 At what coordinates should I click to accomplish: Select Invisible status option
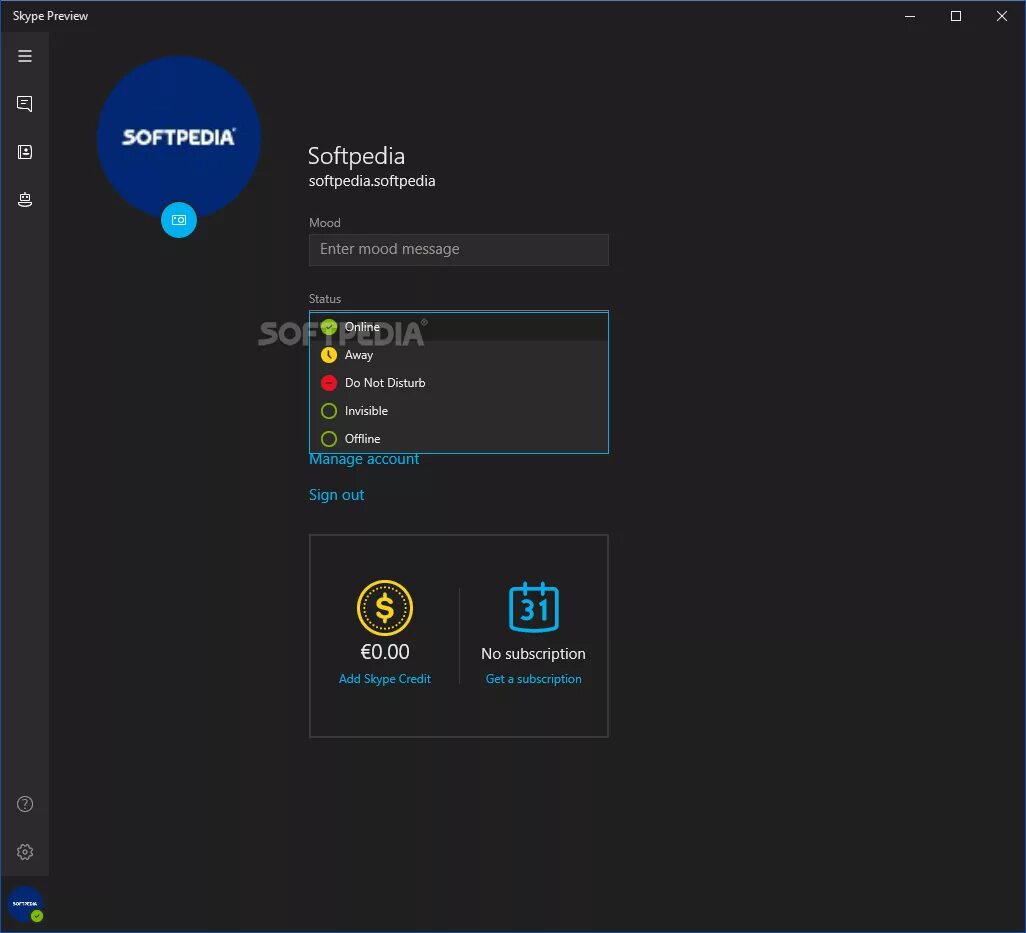pos(459,411)
